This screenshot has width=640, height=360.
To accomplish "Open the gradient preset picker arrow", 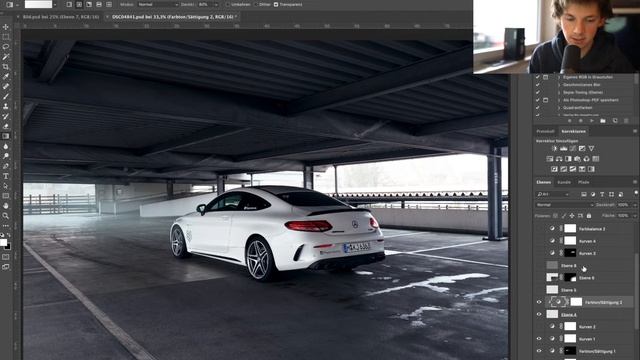I will (x=55, y=4).
